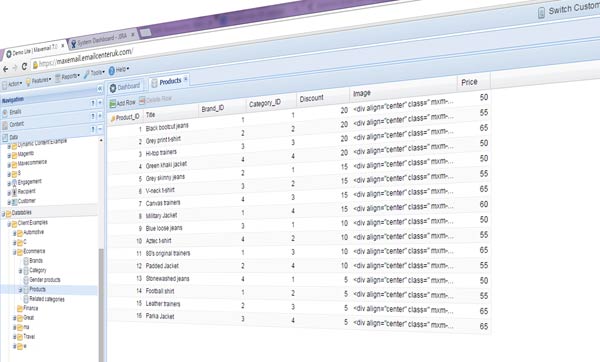600x362 pixels.
Task: Sort by the Product_ID column header
Action: tap(125, 117)
